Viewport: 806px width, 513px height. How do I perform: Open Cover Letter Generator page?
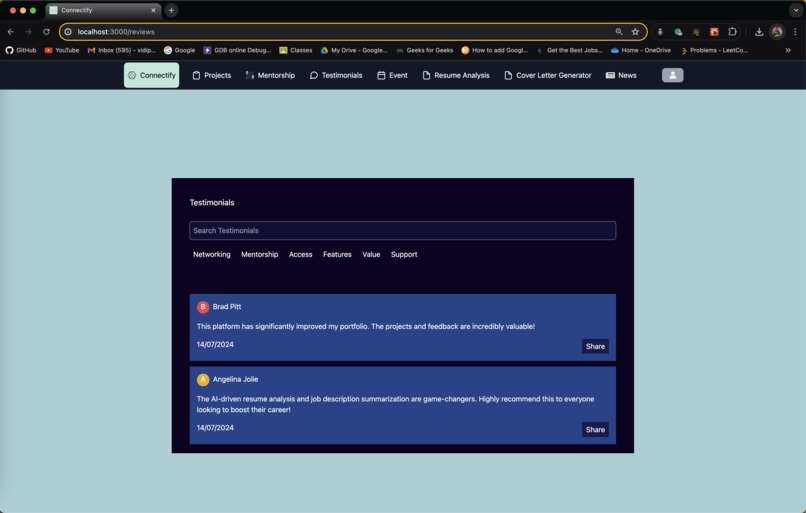click(x=547, y=75)
